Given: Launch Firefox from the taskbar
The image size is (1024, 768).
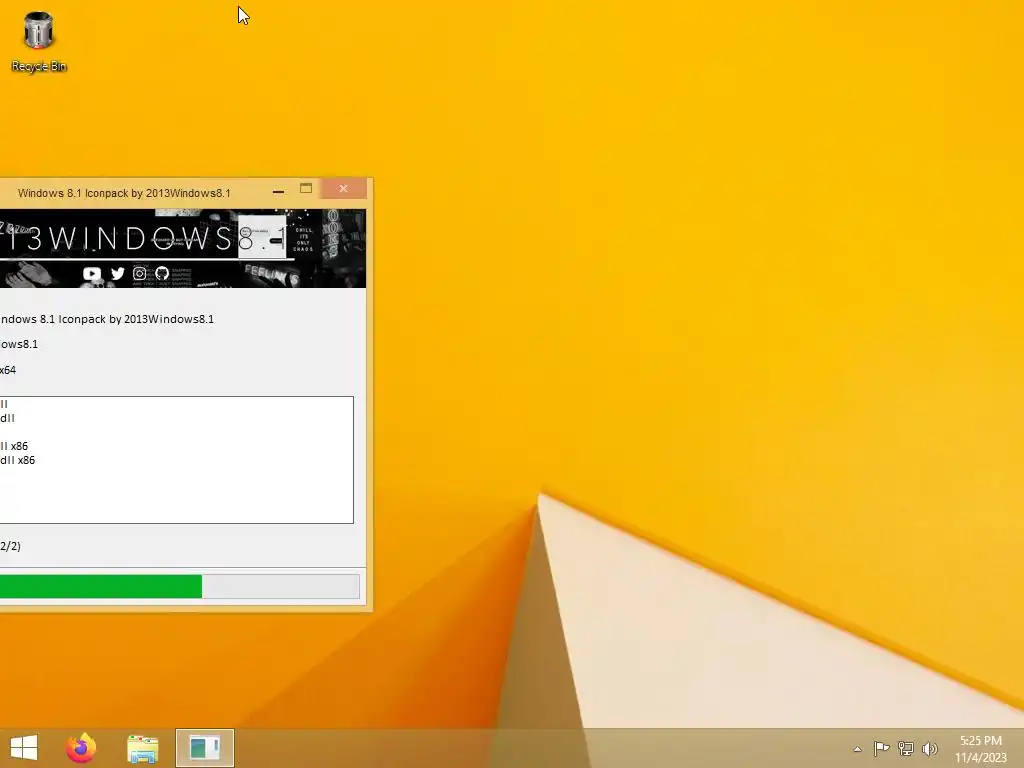Looking at the screenshot, I should 81,748.
